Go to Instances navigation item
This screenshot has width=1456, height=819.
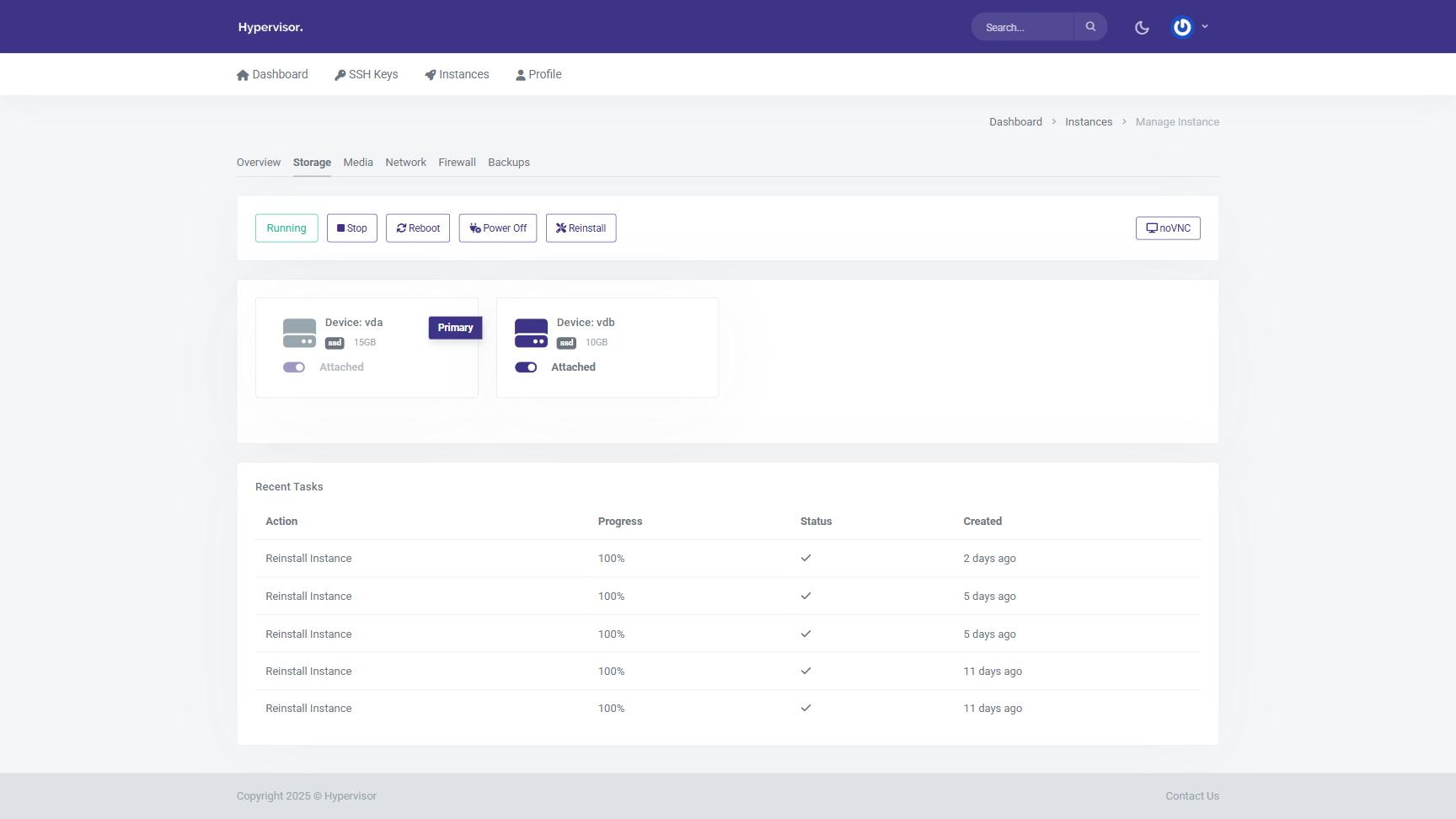click(x=457, y=74)
